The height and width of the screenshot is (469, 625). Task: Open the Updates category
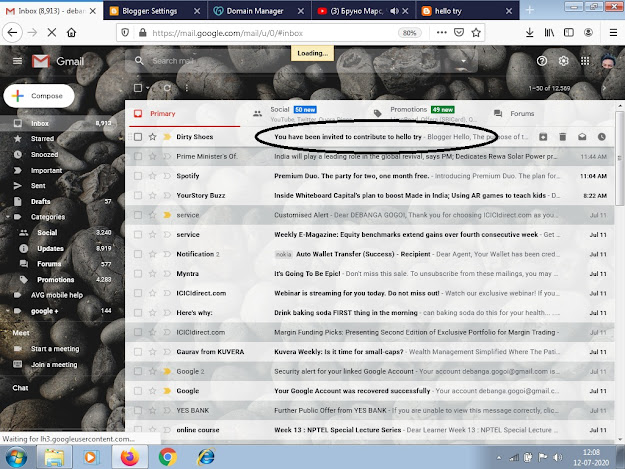coord(50,248)
